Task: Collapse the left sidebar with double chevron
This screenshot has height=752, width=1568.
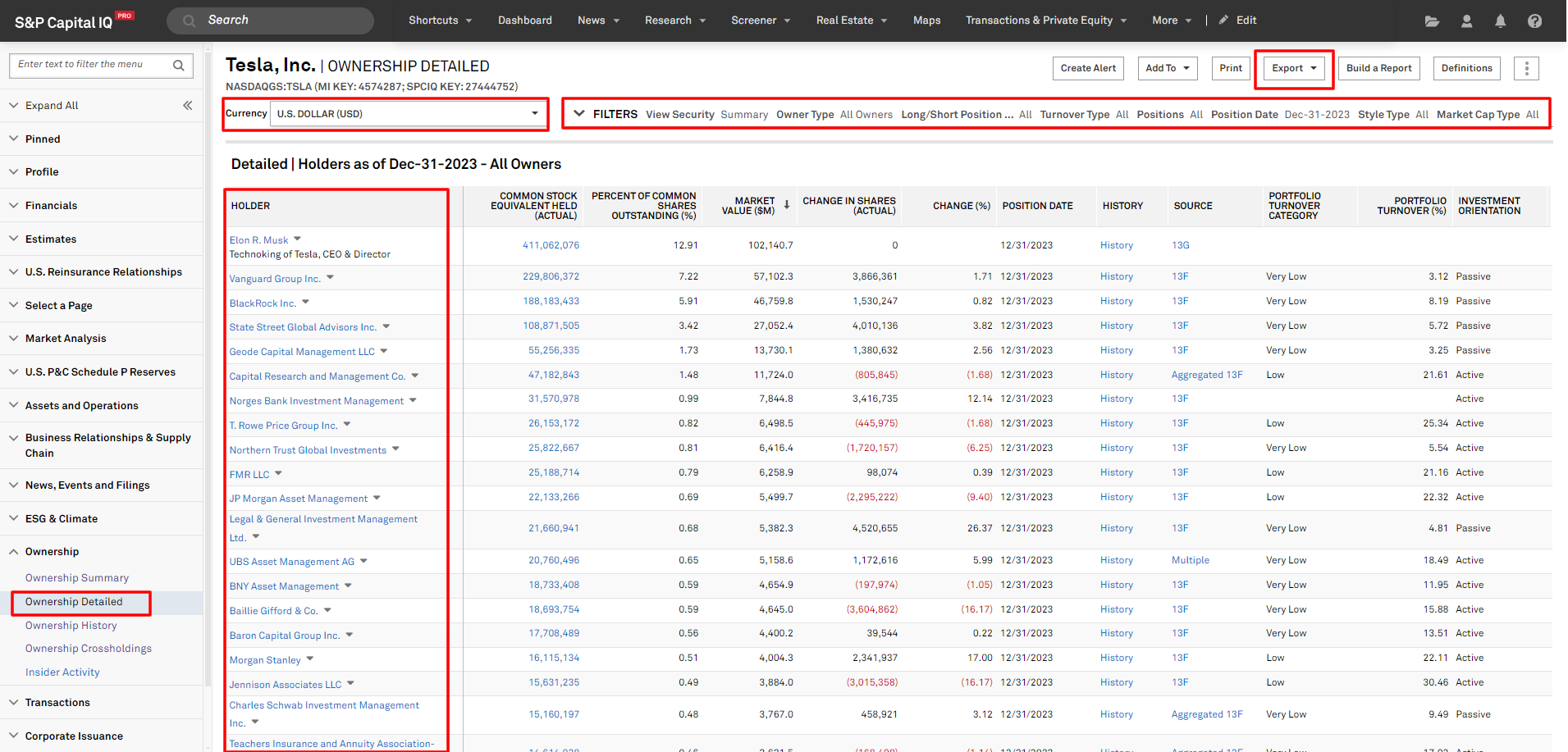Action: [188, 105]
